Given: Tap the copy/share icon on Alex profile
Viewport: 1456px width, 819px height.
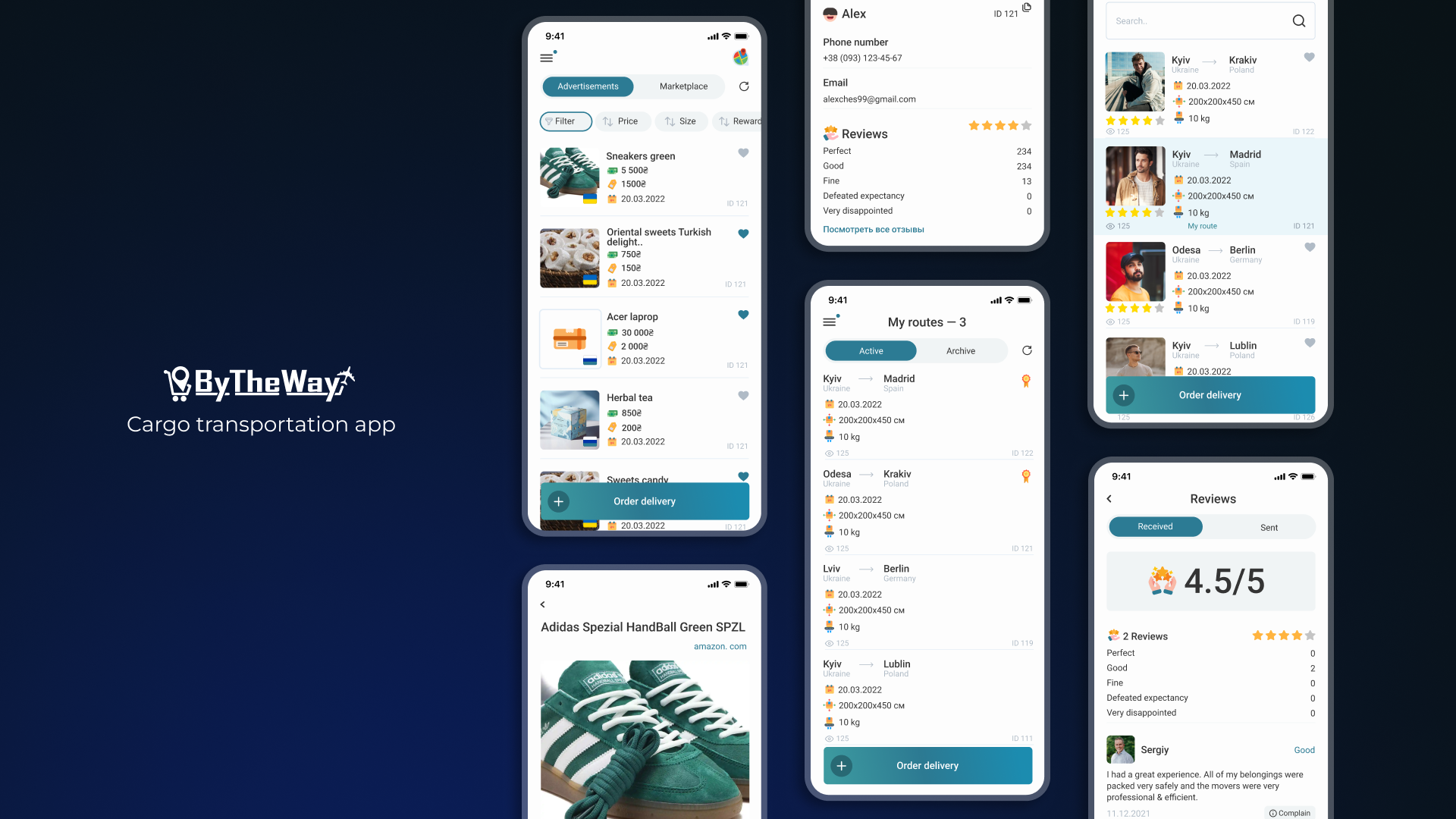Looking at the screenshot, I should click(1024, 7).
